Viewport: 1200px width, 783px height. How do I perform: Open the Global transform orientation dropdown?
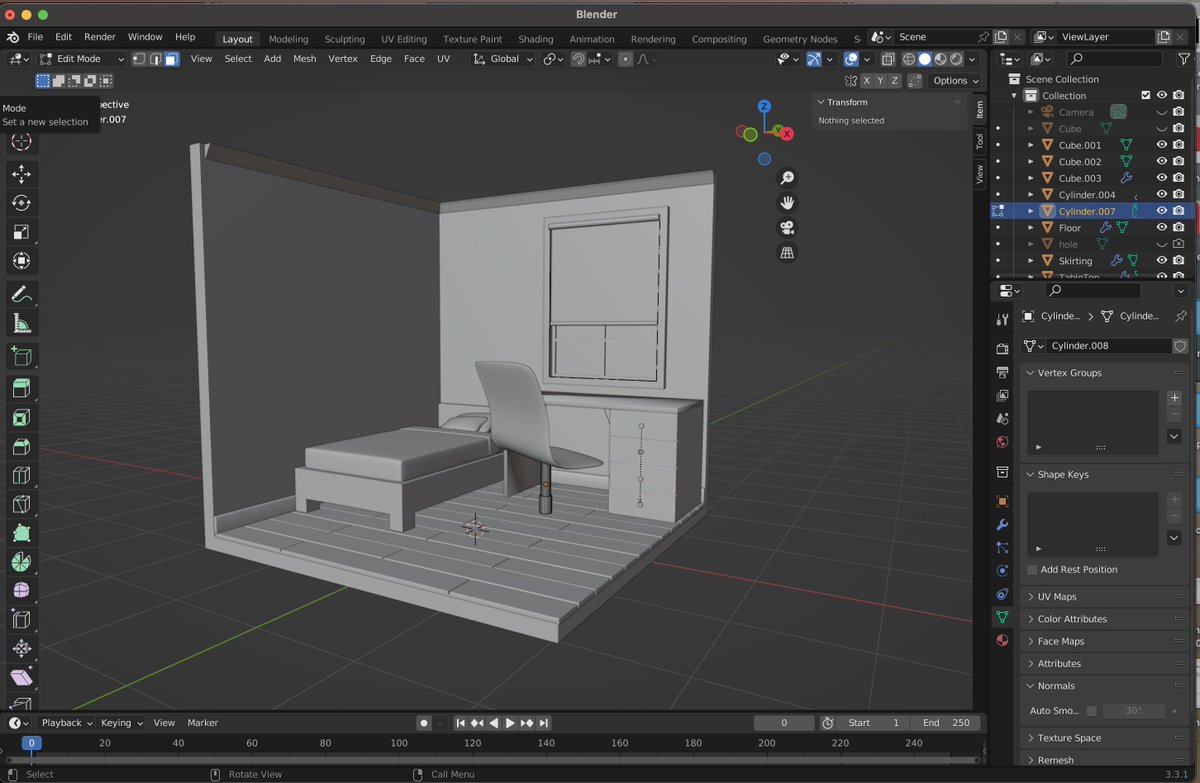(x=503, y=59)
